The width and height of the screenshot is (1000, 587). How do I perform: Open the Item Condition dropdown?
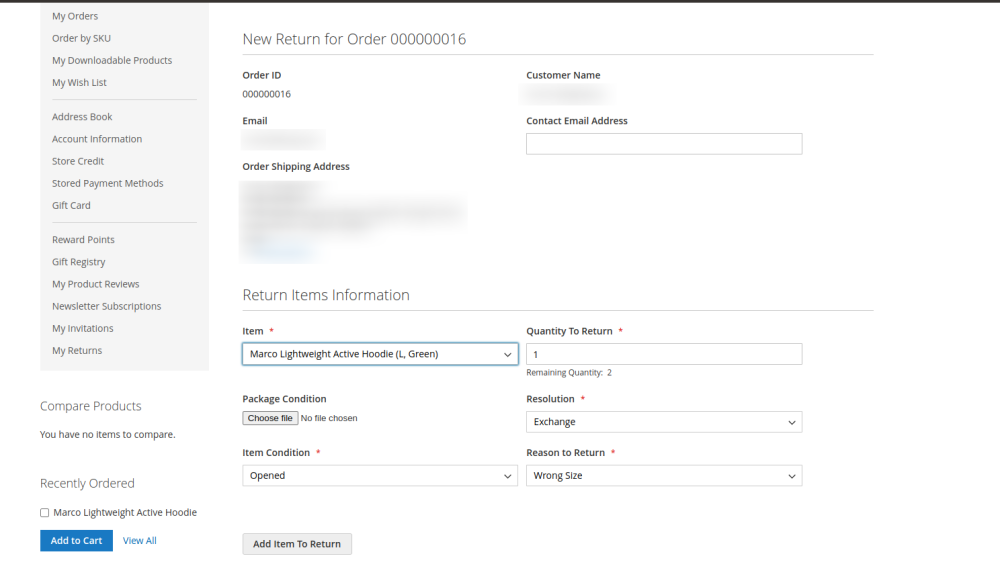380,476
